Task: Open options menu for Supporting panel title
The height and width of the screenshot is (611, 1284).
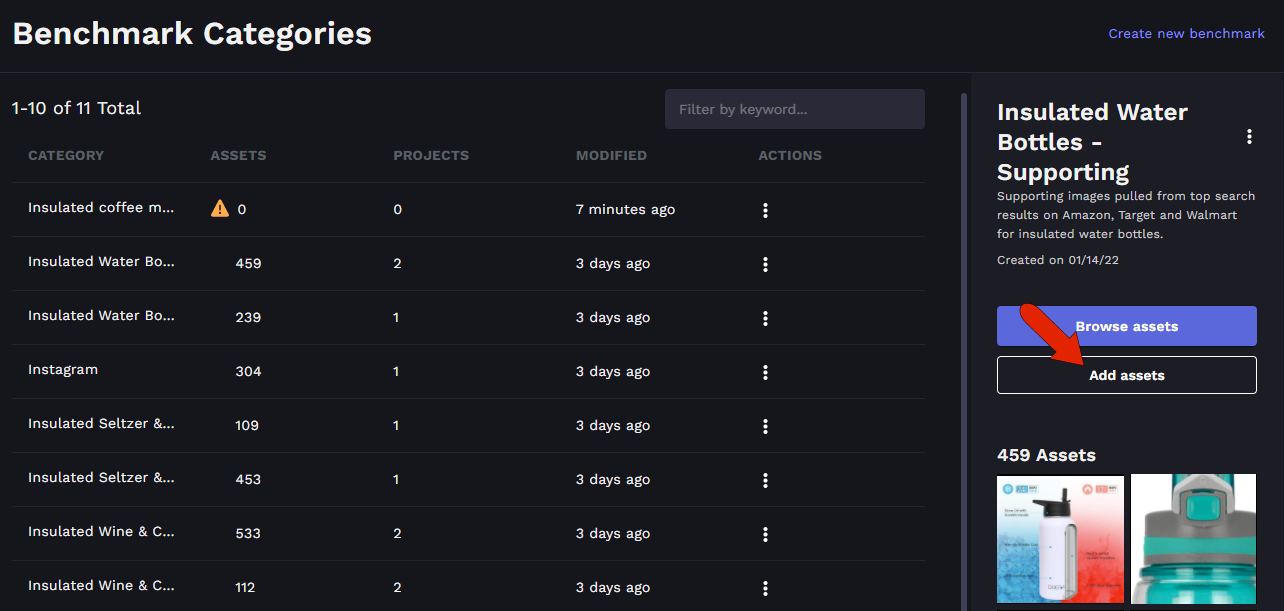Action: coord(1249,137)
